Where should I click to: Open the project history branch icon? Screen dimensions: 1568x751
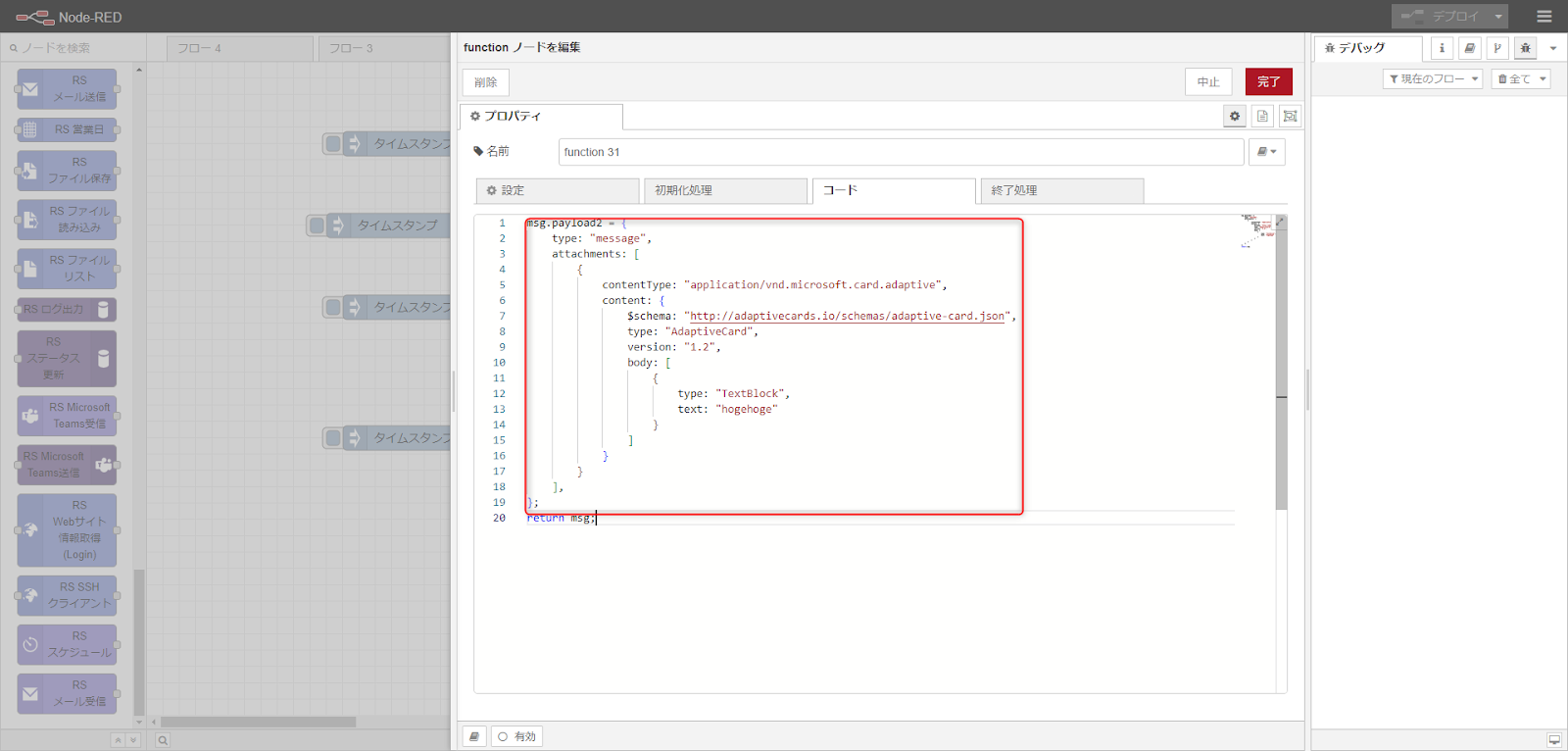click(1497, 48)
